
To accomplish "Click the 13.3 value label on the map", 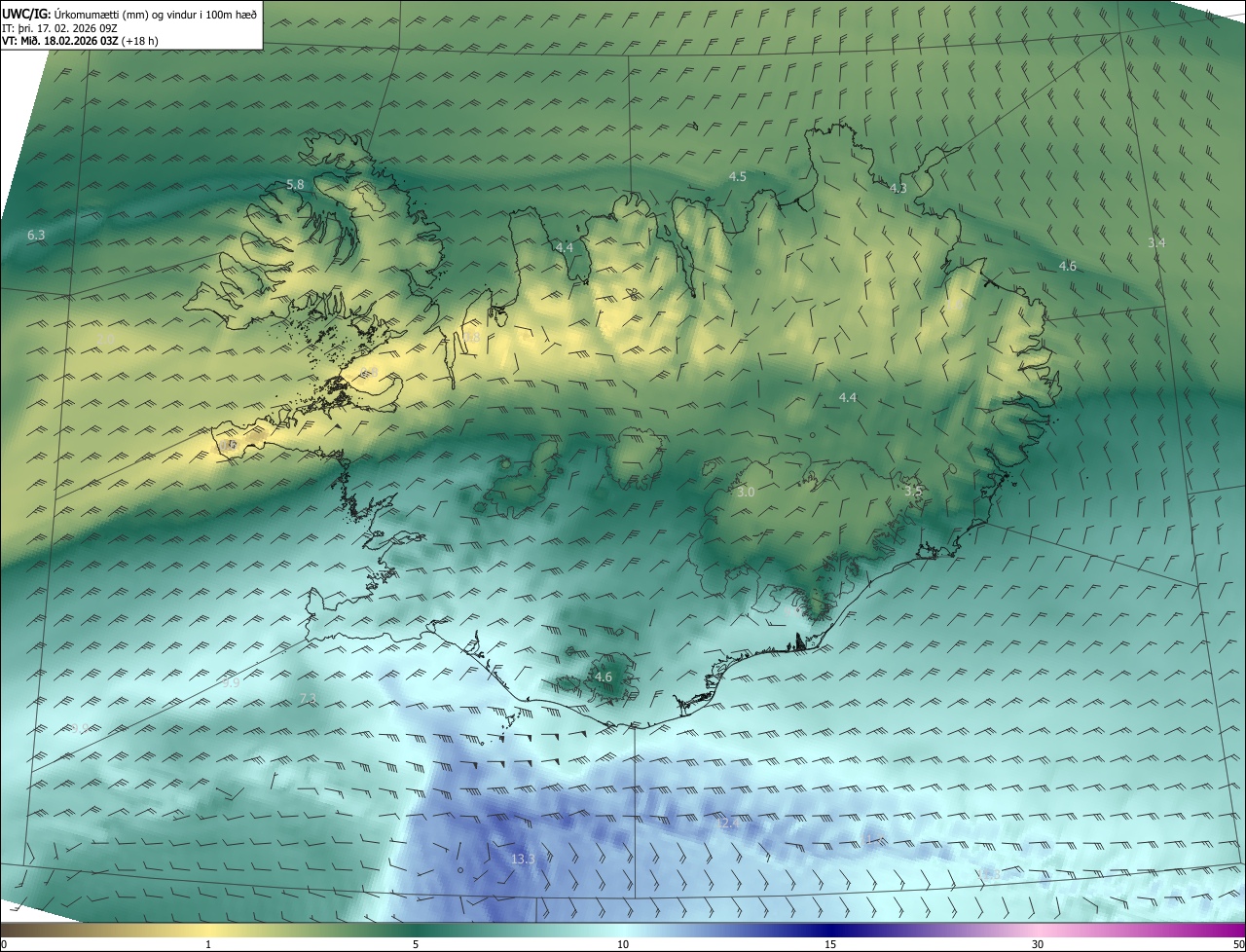I will tap(523, 859).
